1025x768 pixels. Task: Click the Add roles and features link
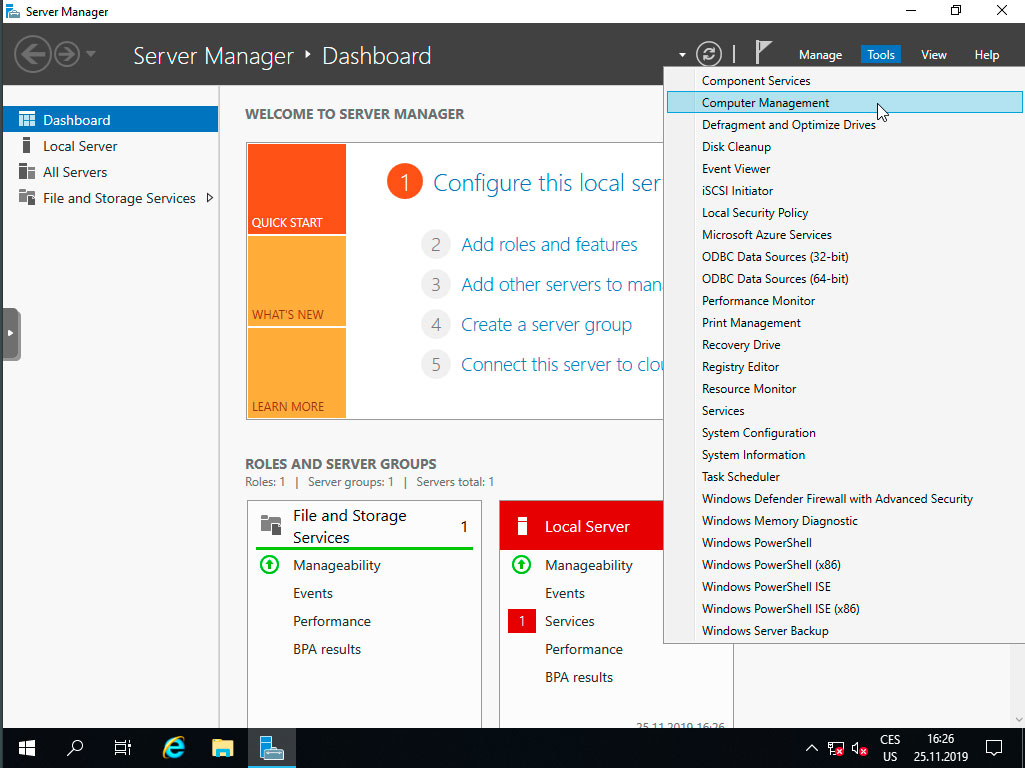[550, 244]
